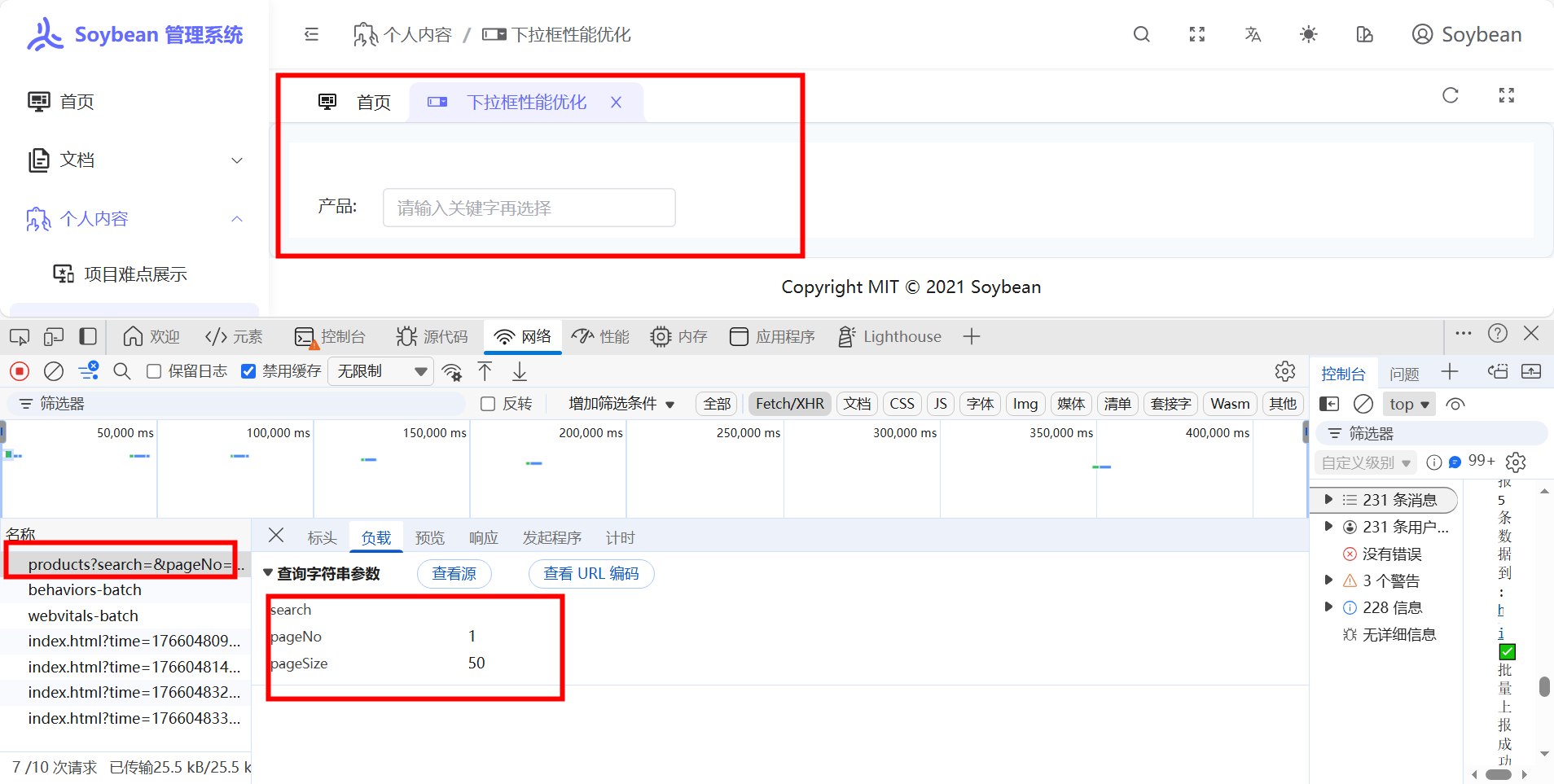This screenshot has width=1554, height=784.
Task: Open the 自定义级别 log level dropdown
Action: point(1365,462)
